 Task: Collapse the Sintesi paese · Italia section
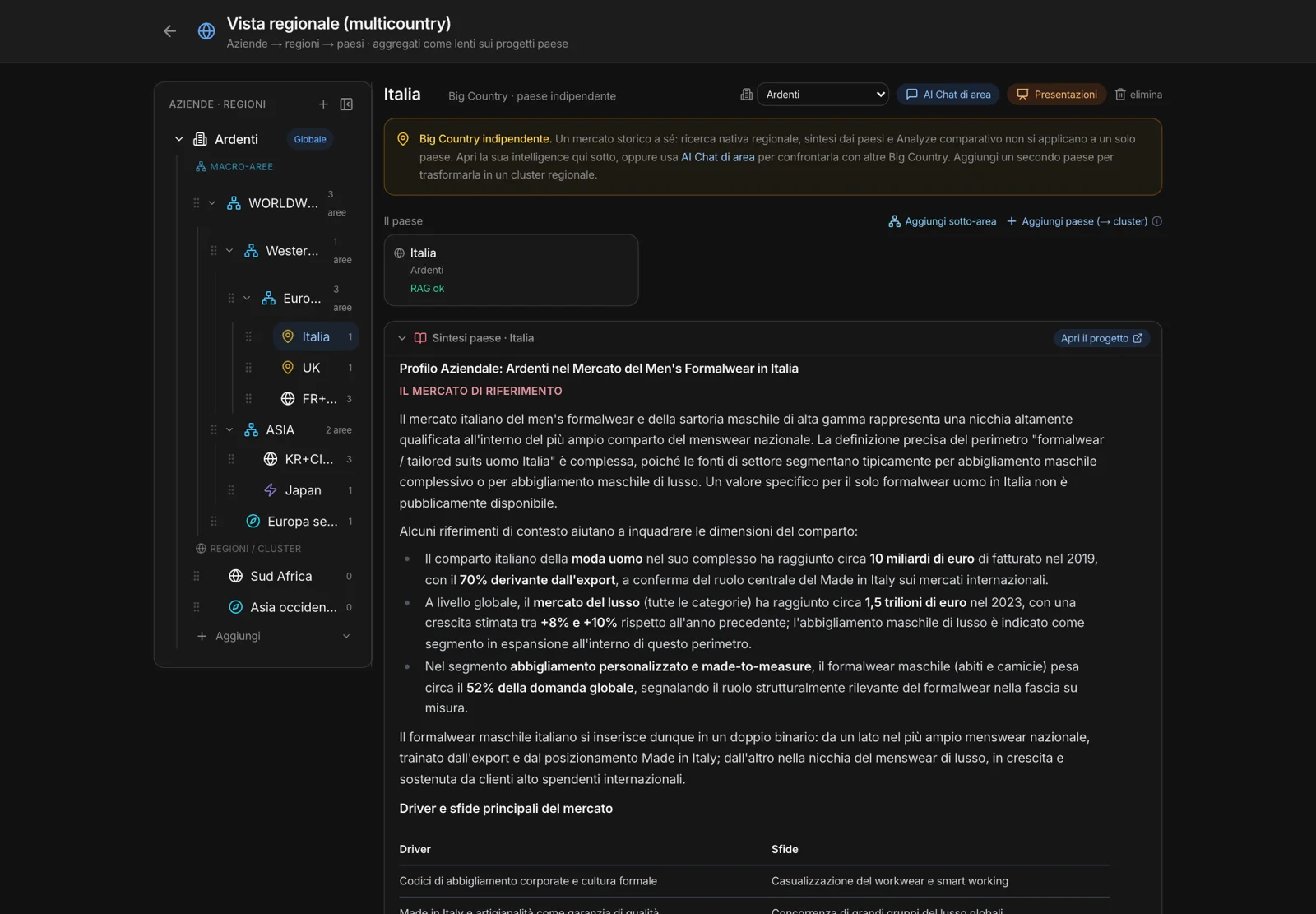(402, 338)
